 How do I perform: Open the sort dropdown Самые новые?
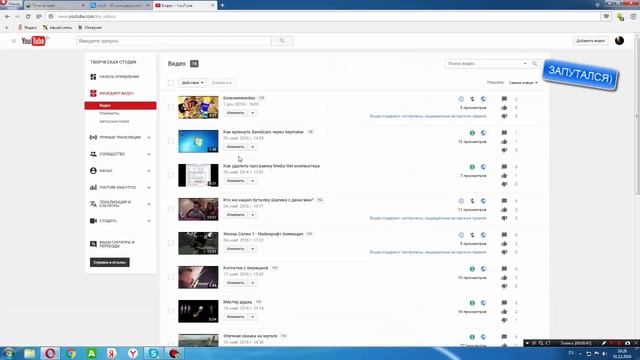(523, 83)
